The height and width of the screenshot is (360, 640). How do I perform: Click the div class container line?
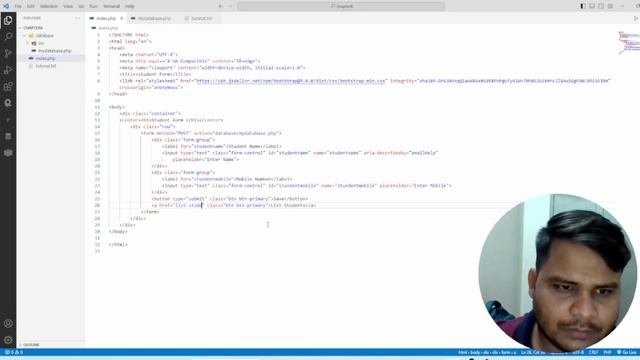click(150, 113)
